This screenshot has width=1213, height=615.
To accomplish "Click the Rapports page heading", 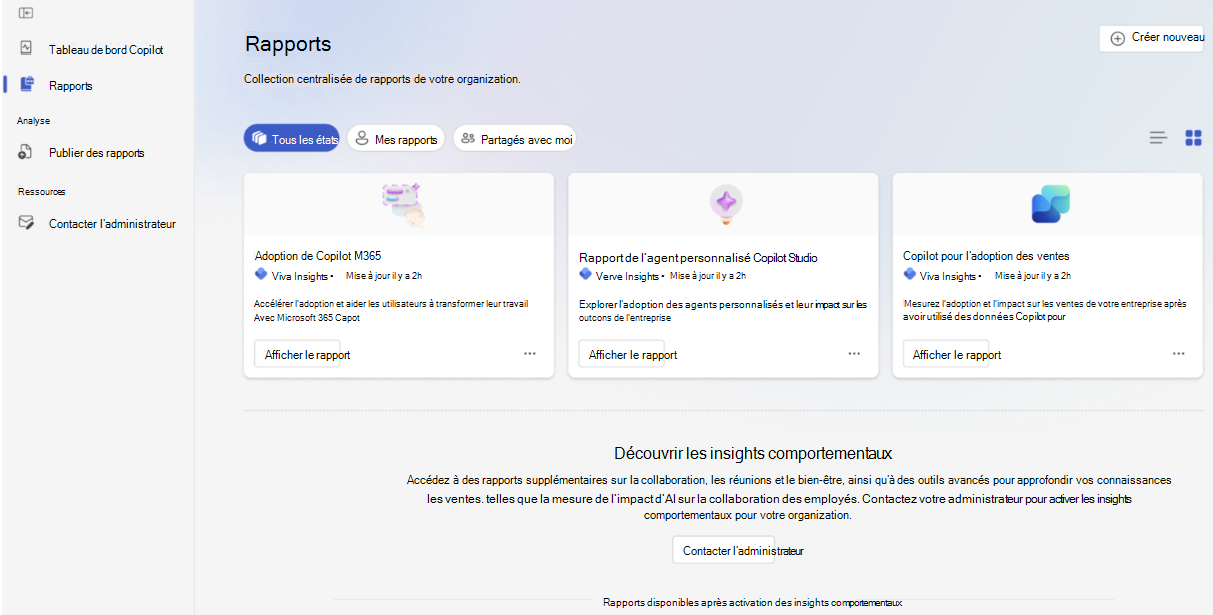I will pos(288,44).
